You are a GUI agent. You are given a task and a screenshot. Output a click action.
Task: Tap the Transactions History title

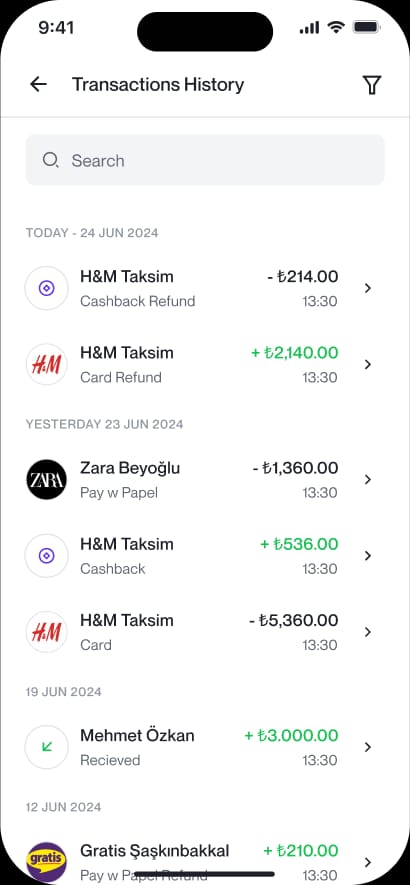tap(158, 85)
